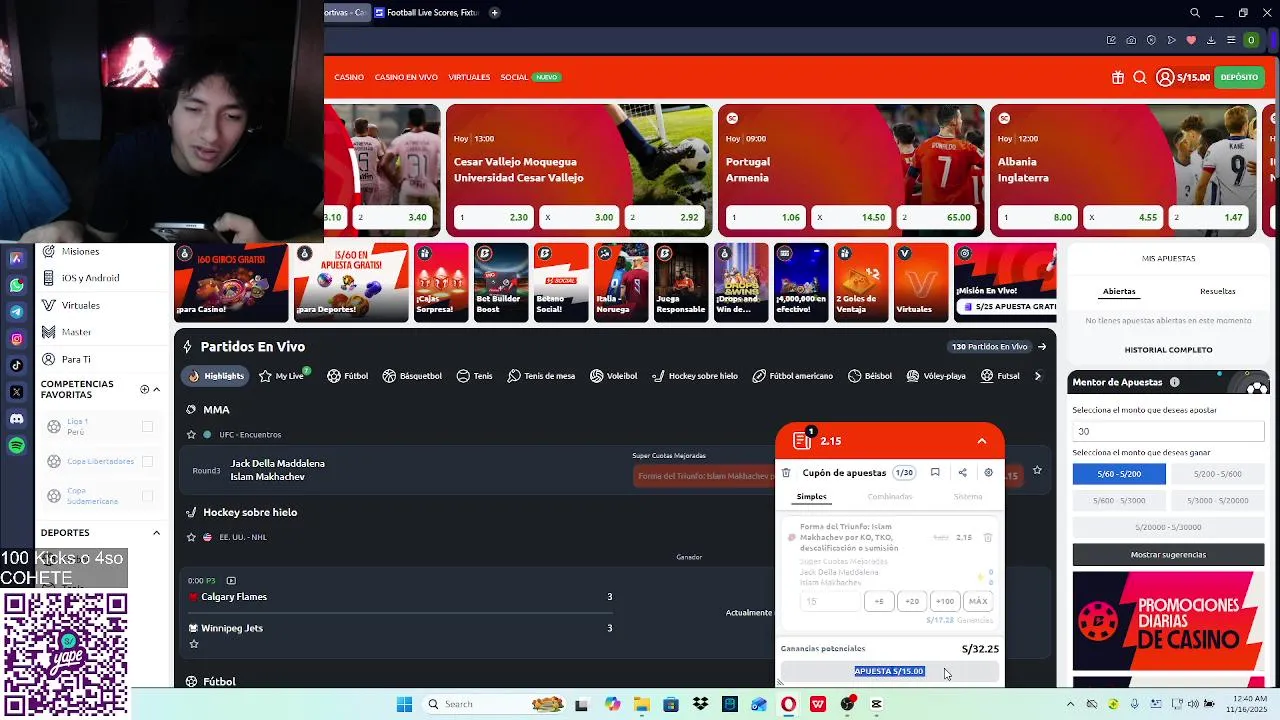Select the Abiertas tab in Mis Apuestas
Image resolution: width=1280 pixels, height=720 pixels.
1119,292
